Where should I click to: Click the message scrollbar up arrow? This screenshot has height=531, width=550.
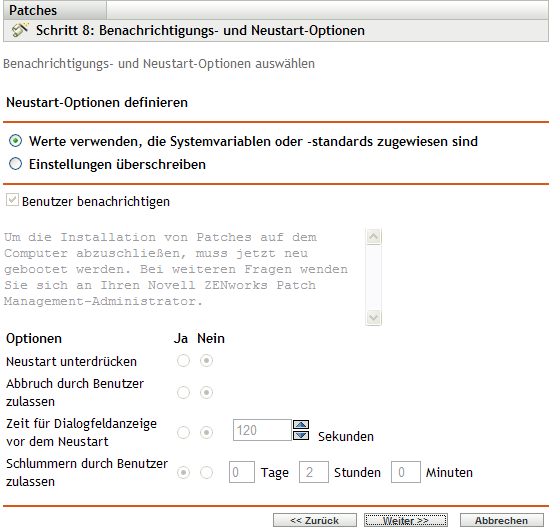point(373,237)
